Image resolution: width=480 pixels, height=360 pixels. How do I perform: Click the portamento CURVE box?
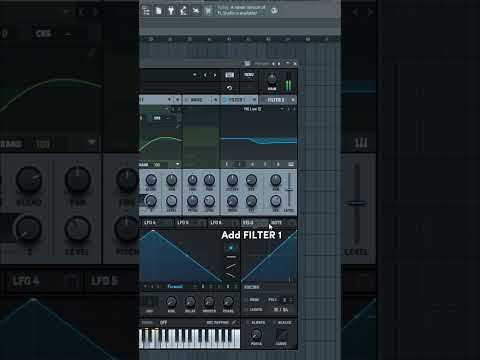[282, 334]
